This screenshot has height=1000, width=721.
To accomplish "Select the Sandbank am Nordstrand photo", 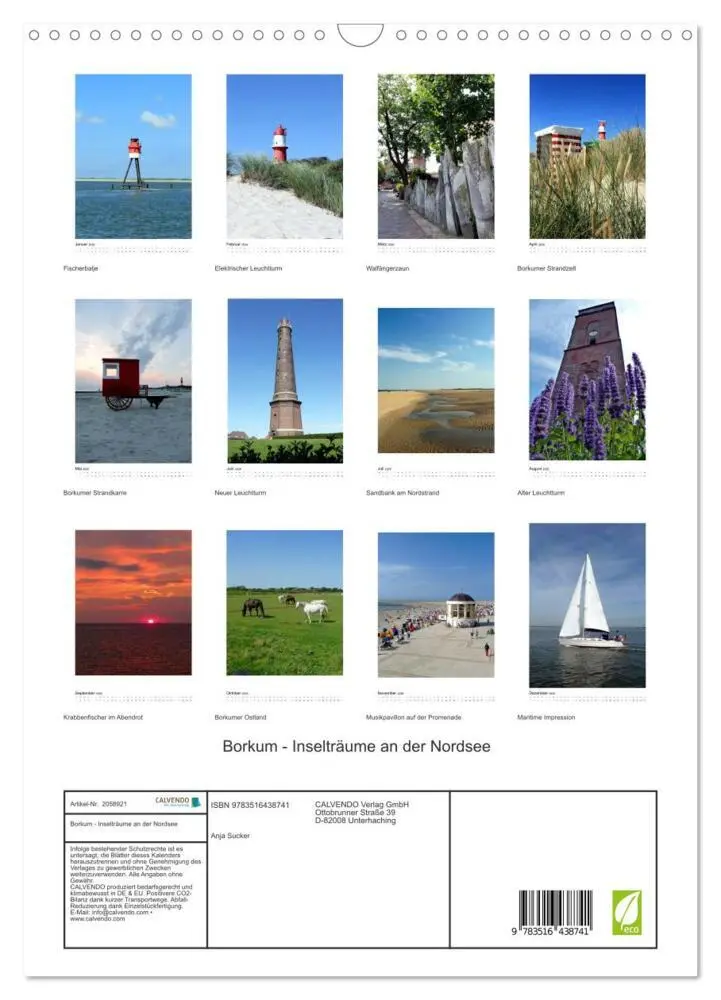I will tap(436, 381).
